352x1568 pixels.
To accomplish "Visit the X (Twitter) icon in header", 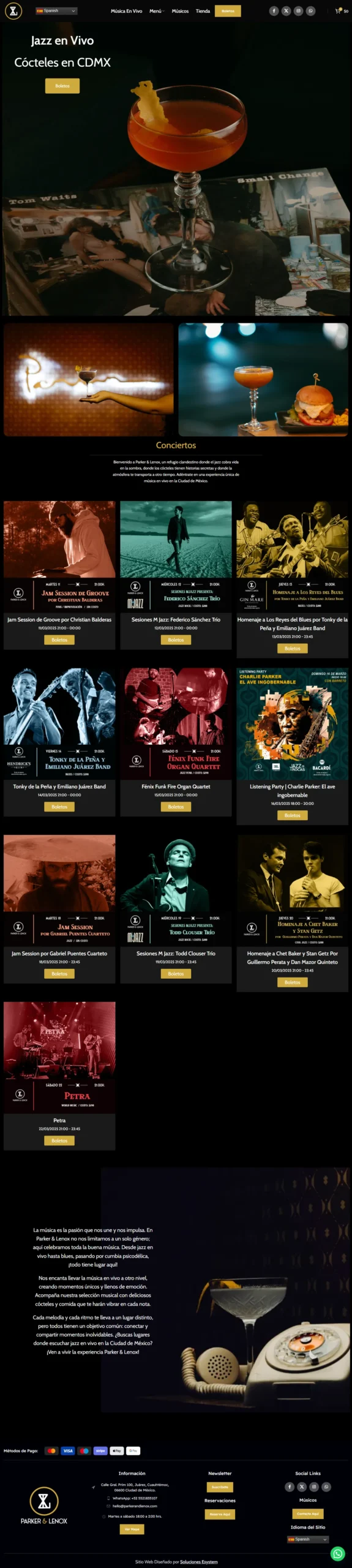I will (286, 11).
